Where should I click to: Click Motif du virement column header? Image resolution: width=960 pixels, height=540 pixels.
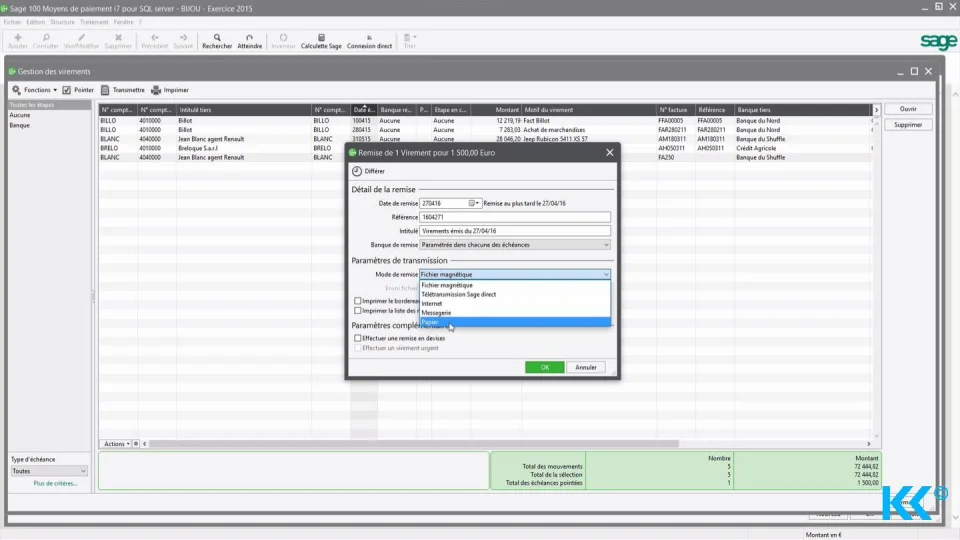pos(589,110)
